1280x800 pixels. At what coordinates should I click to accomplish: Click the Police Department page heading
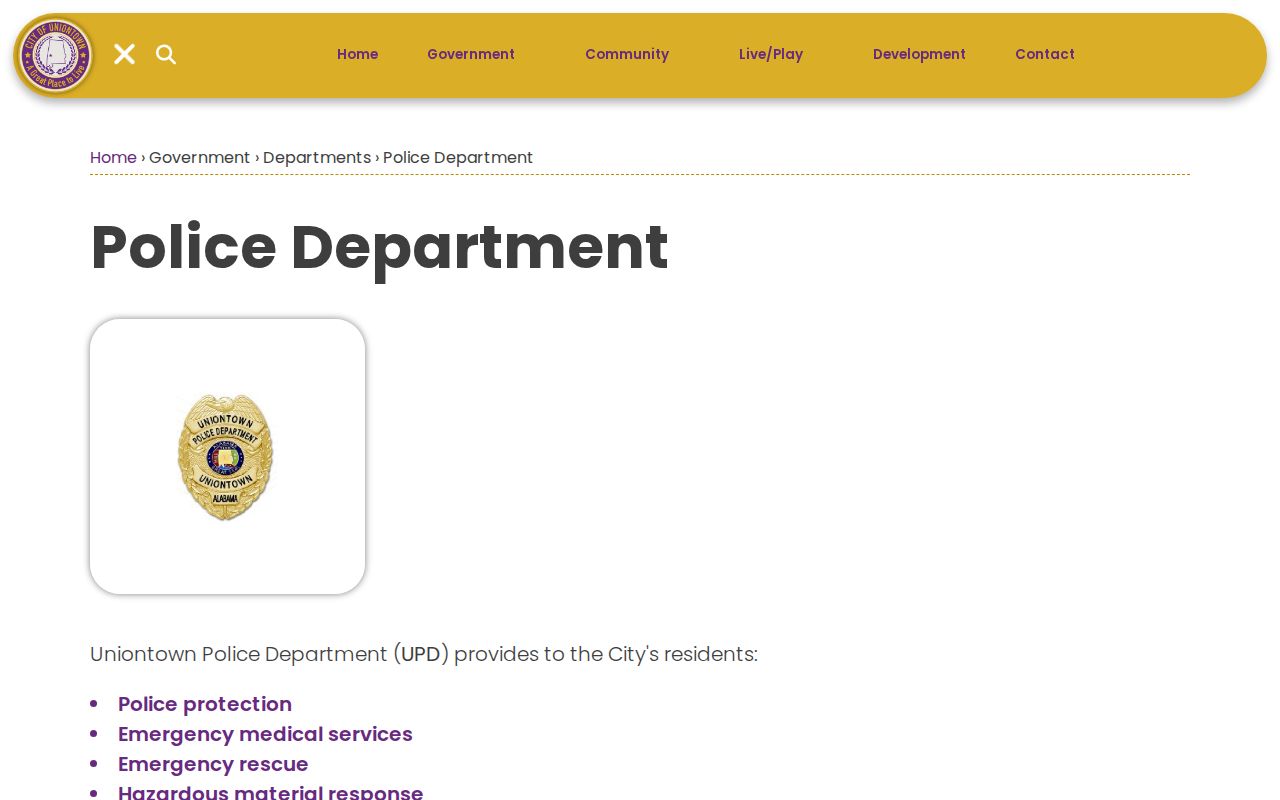[379, 247]
